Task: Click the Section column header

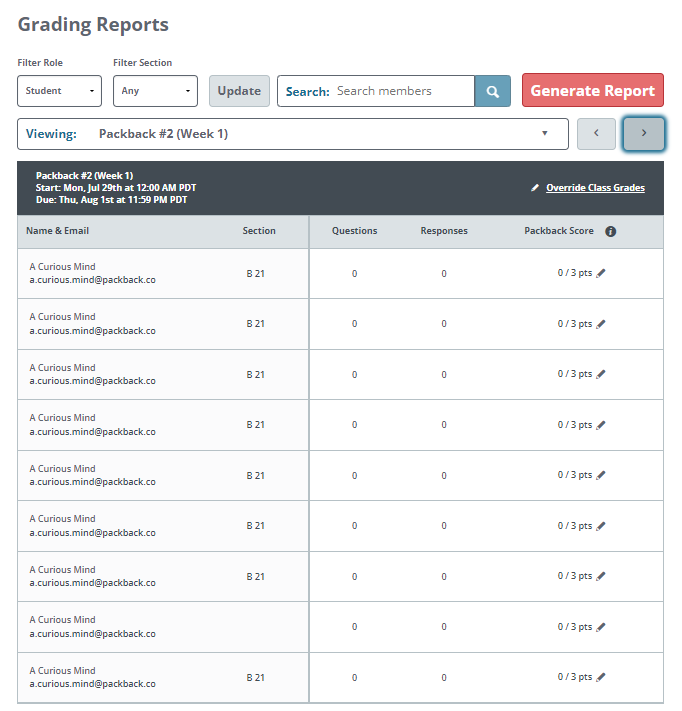Action: [x=259, y=231]
